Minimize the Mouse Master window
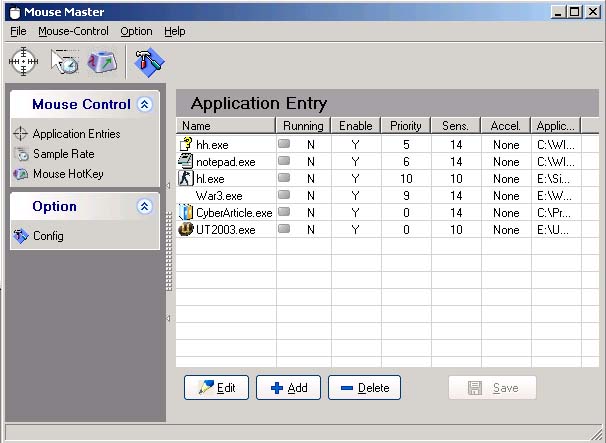The height and width of the screenshot is (443, 606). (x=558, y=12)
